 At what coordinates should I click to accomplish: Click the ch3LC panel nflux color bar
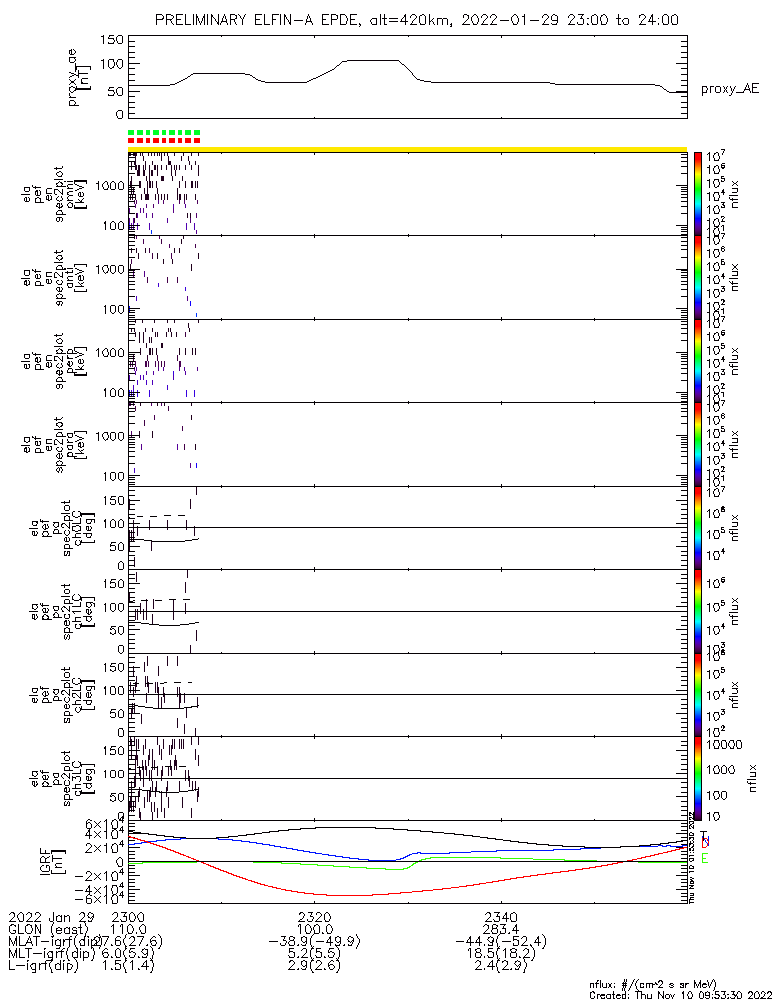click(x=697, y=779)
